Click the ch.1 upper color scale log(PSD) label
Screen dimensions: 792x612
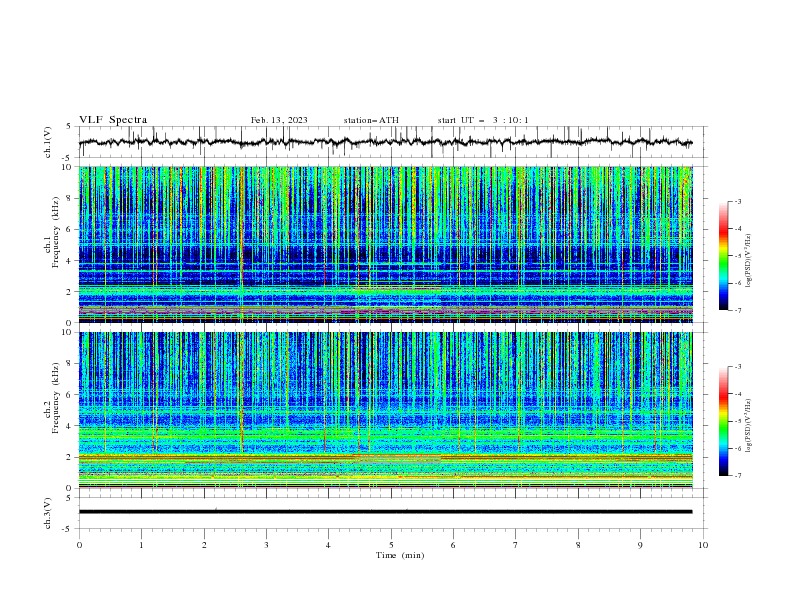pyautogui.click(x=748, y=261)
